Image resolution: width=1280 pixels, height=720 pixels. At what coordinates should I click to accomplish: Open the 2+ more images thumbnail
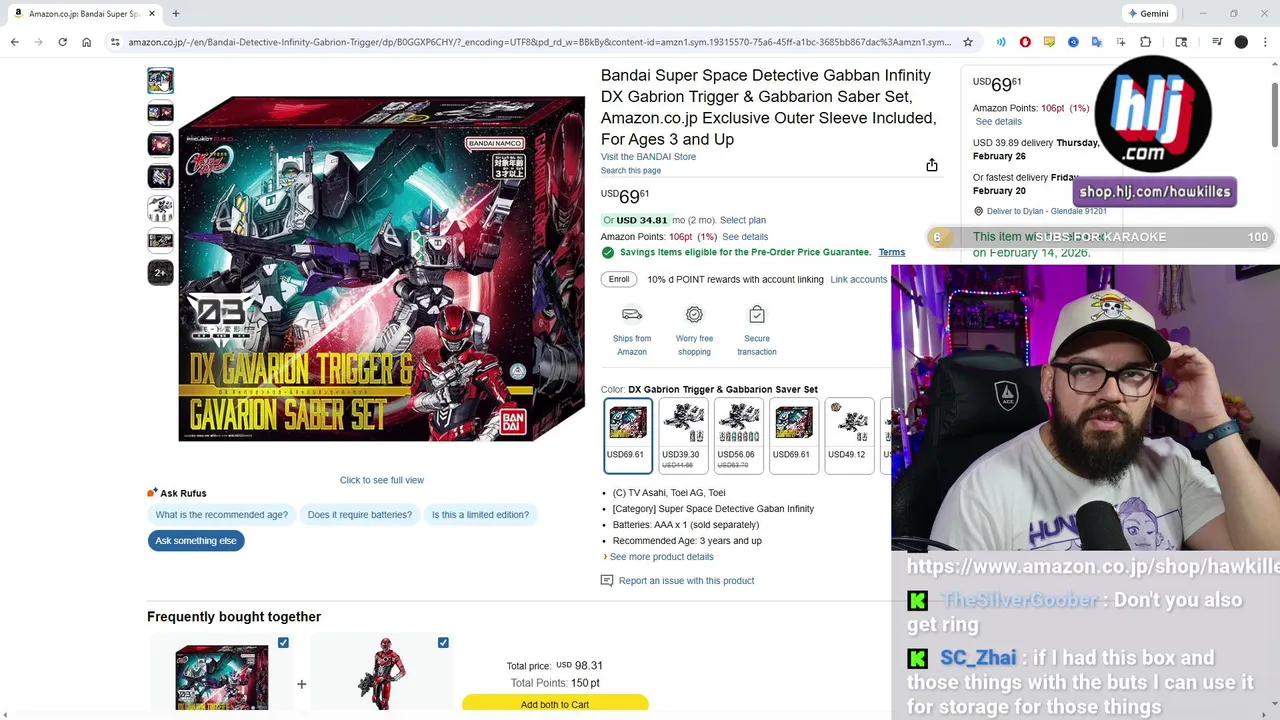[160, 272]
